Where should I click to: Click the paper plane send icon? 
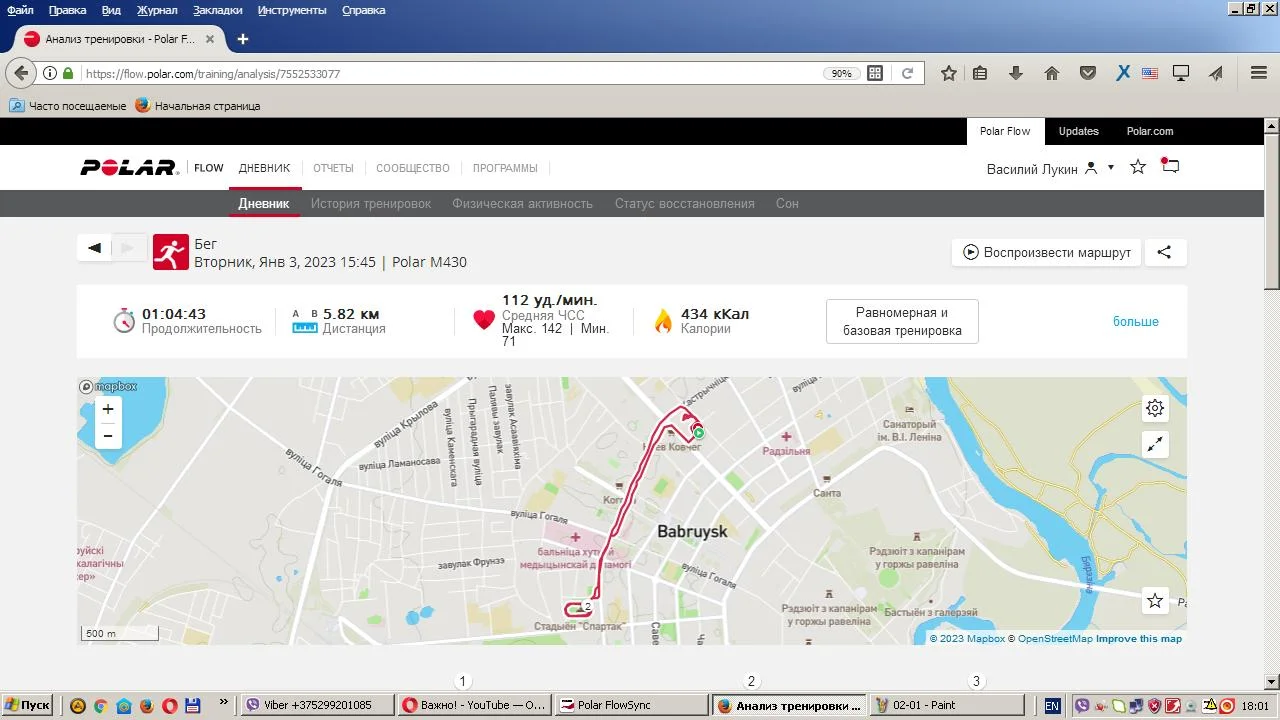point(1216,73)
